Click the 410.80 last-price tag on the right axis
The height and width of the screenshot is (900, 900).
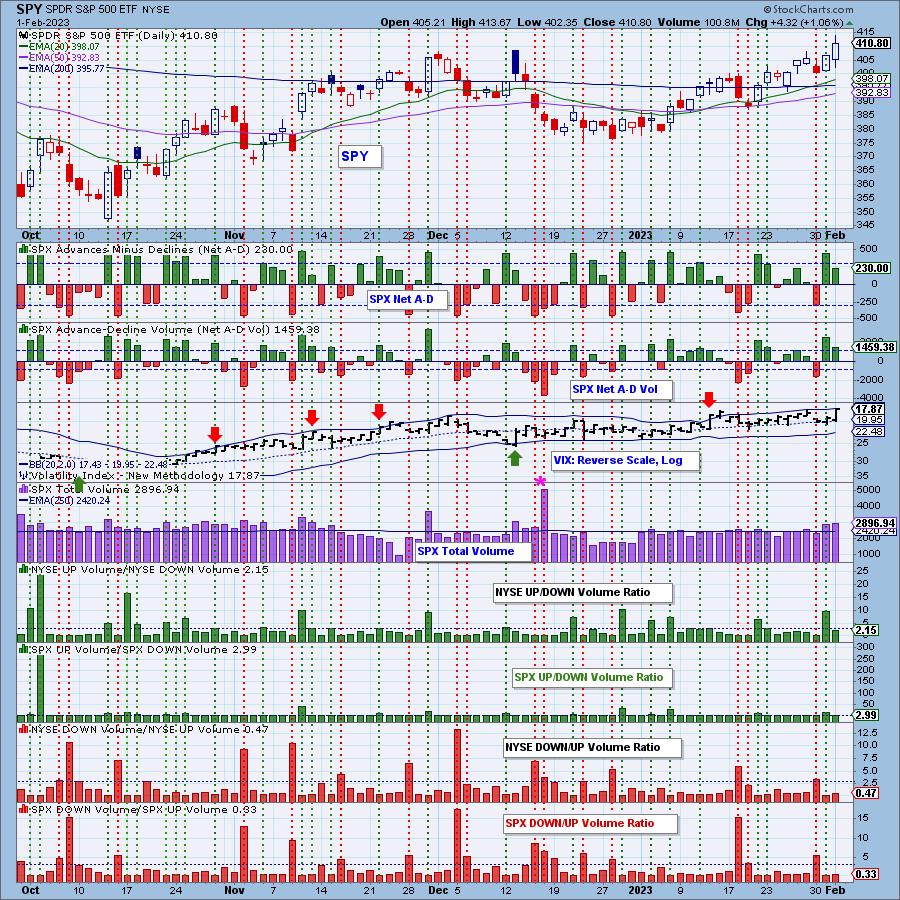click(872, 43)
